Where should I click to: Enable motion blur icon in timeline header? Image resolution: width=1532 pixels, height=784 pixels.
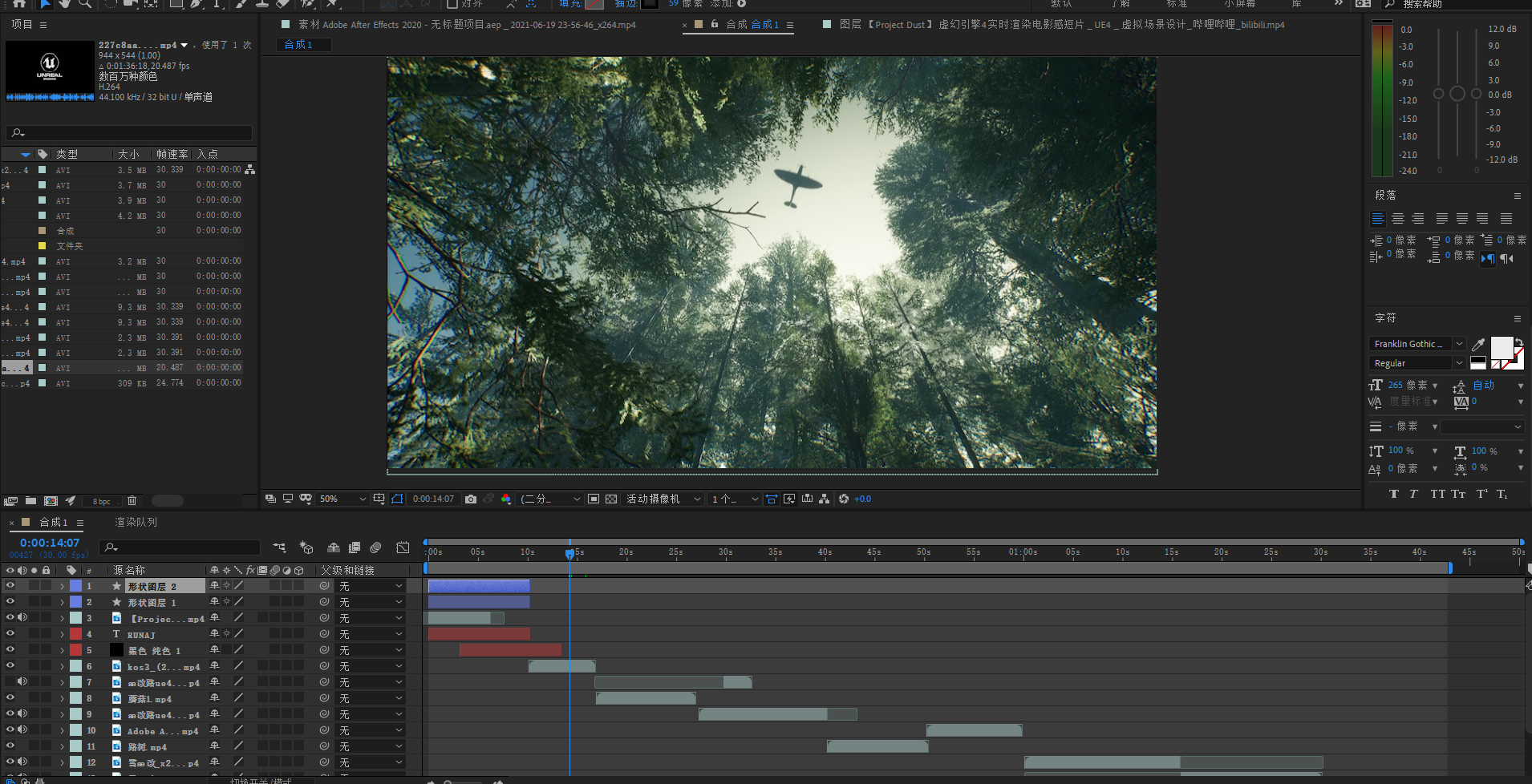[375, 548]
